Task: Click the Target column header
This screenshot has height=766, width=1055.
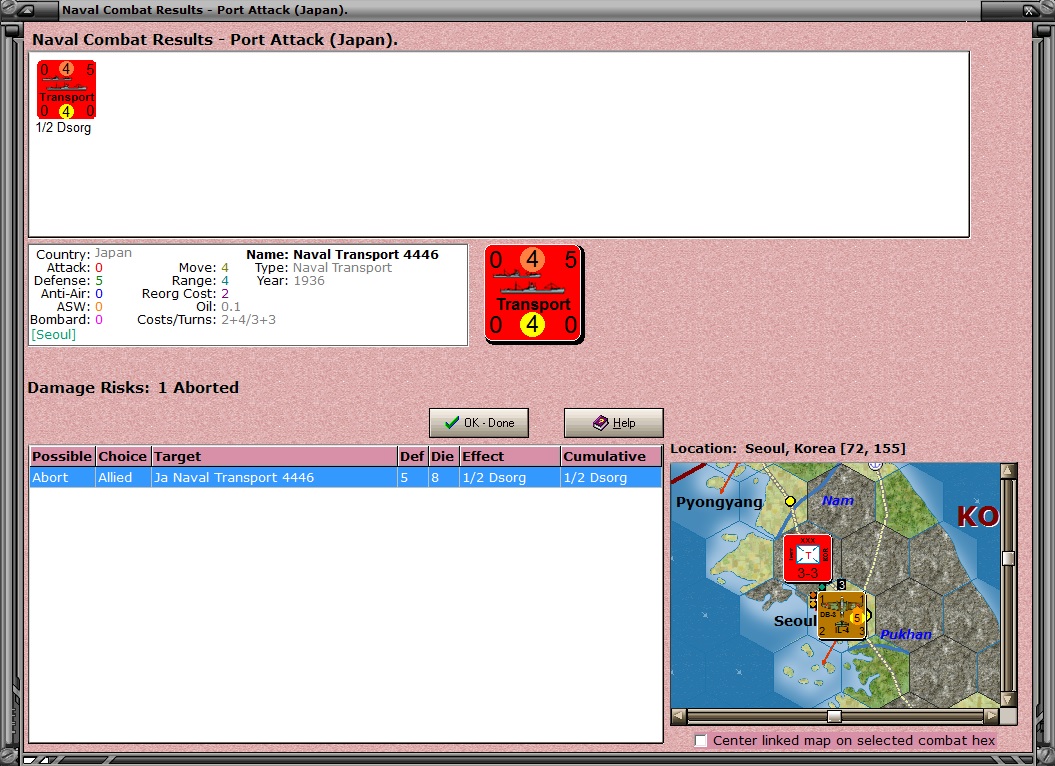Action: [x=275, y=456]
